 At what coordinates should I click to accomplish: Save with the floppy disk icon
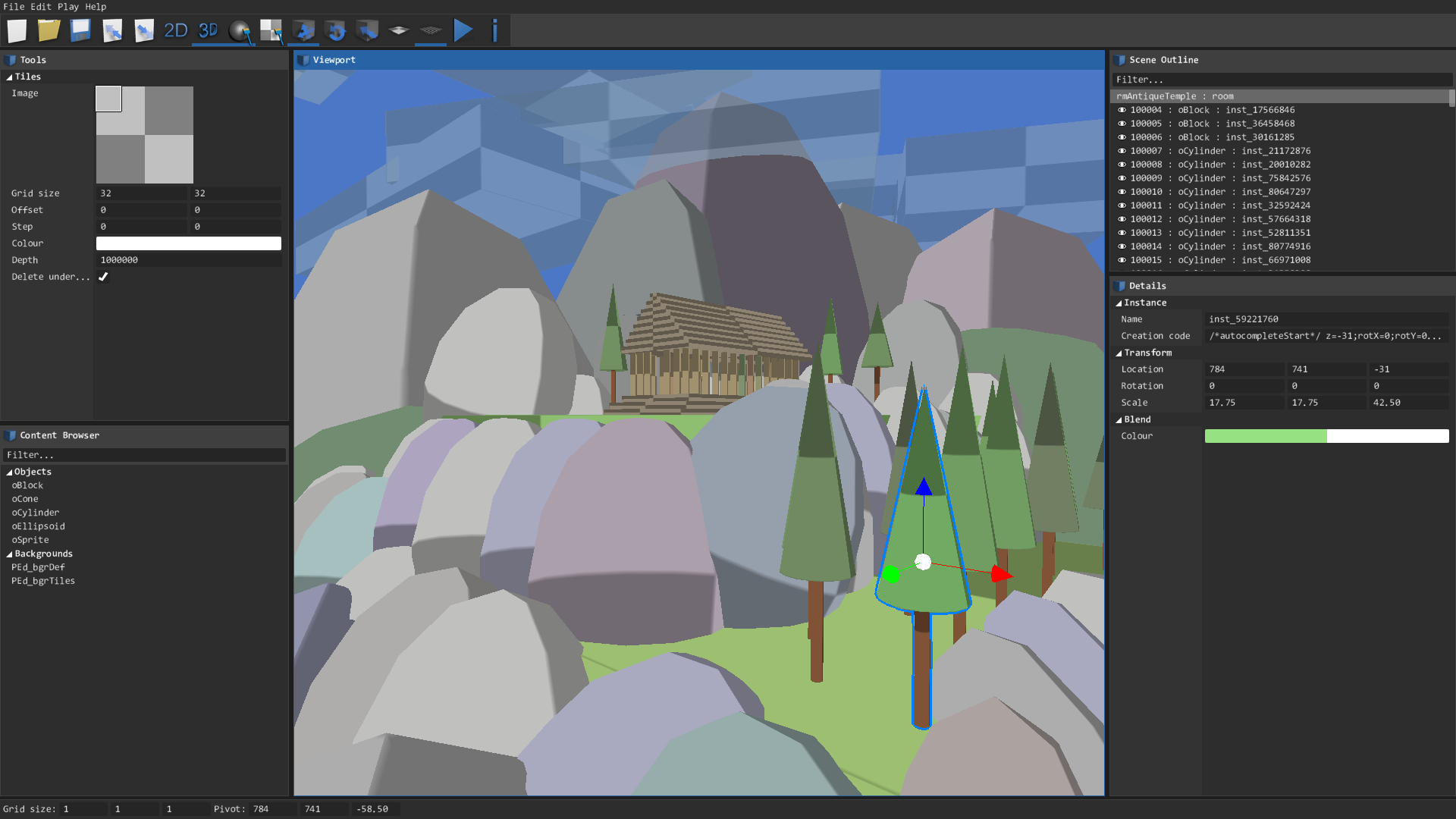click(80, 30)
